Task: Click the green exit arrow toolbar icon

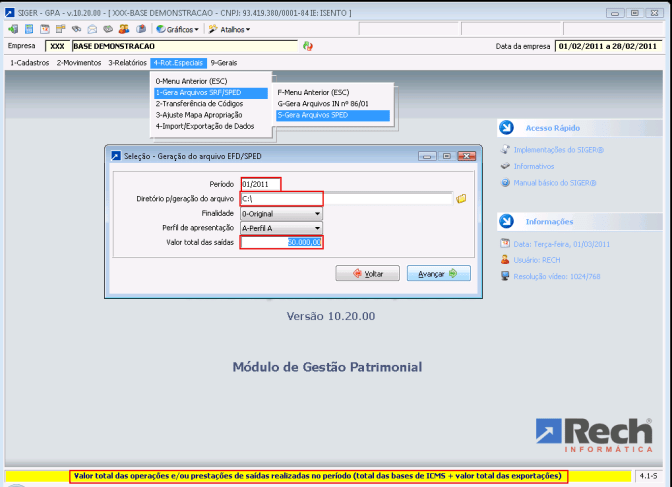Action: tap(13, 29)
